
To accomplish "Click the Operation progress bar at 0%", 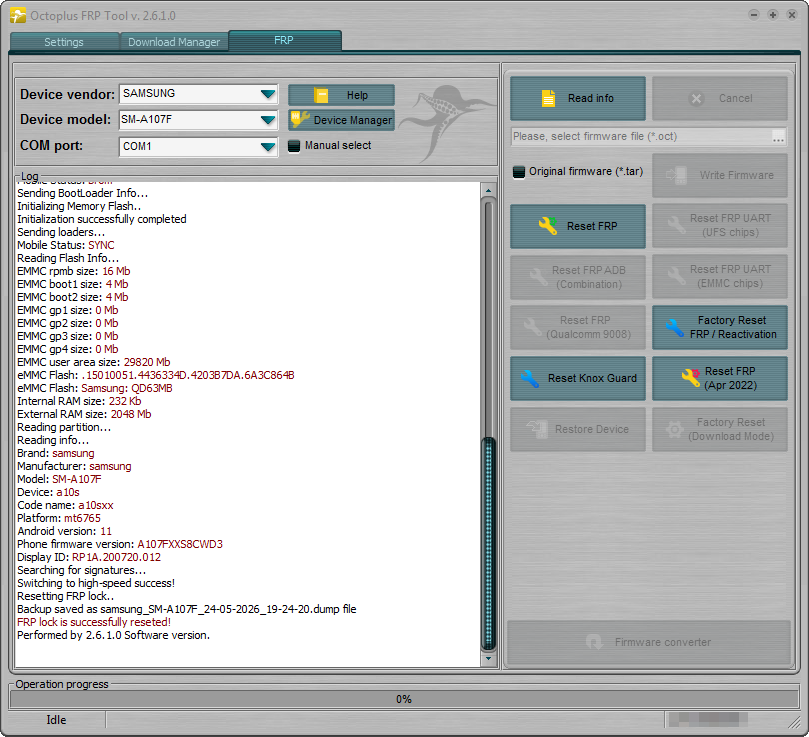I will (x=404, y=699).
